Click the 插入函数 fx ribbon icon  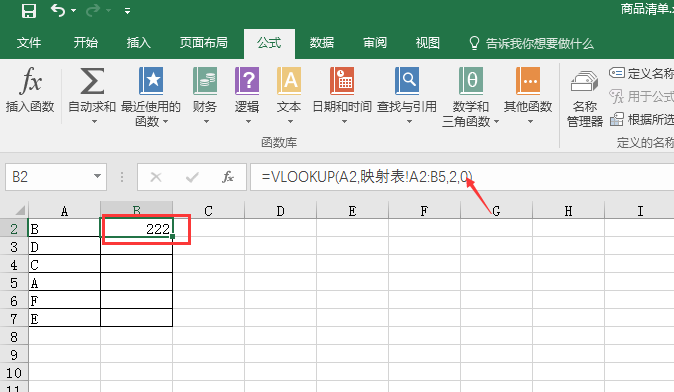[x=30, y=81]
